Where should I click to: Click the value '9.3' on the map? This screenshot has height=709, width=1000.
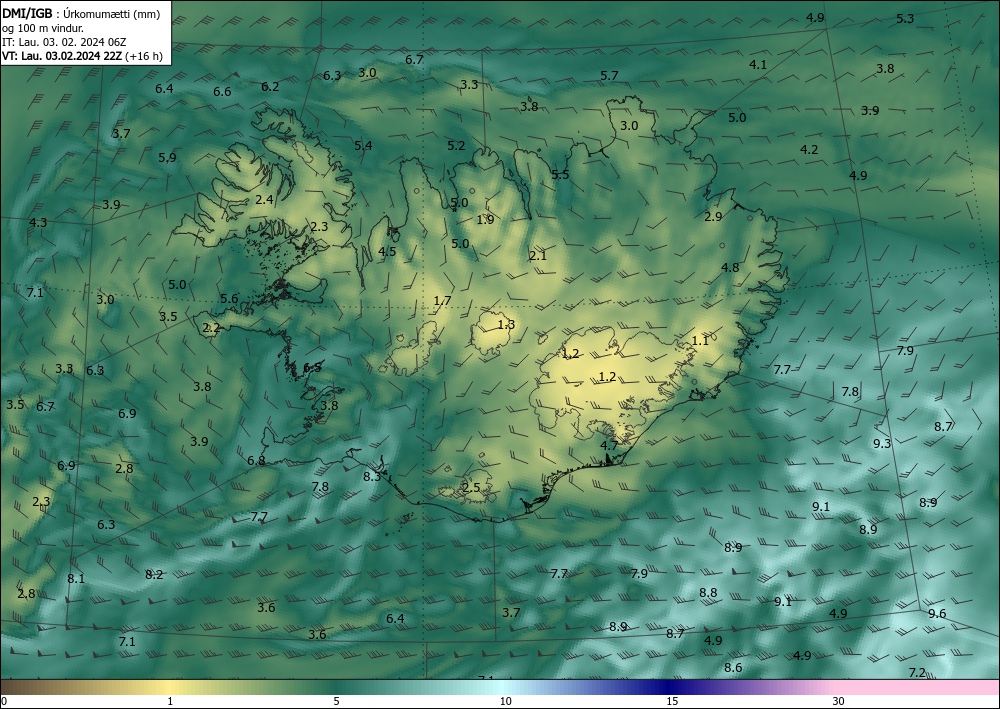[x=882, y=444]
